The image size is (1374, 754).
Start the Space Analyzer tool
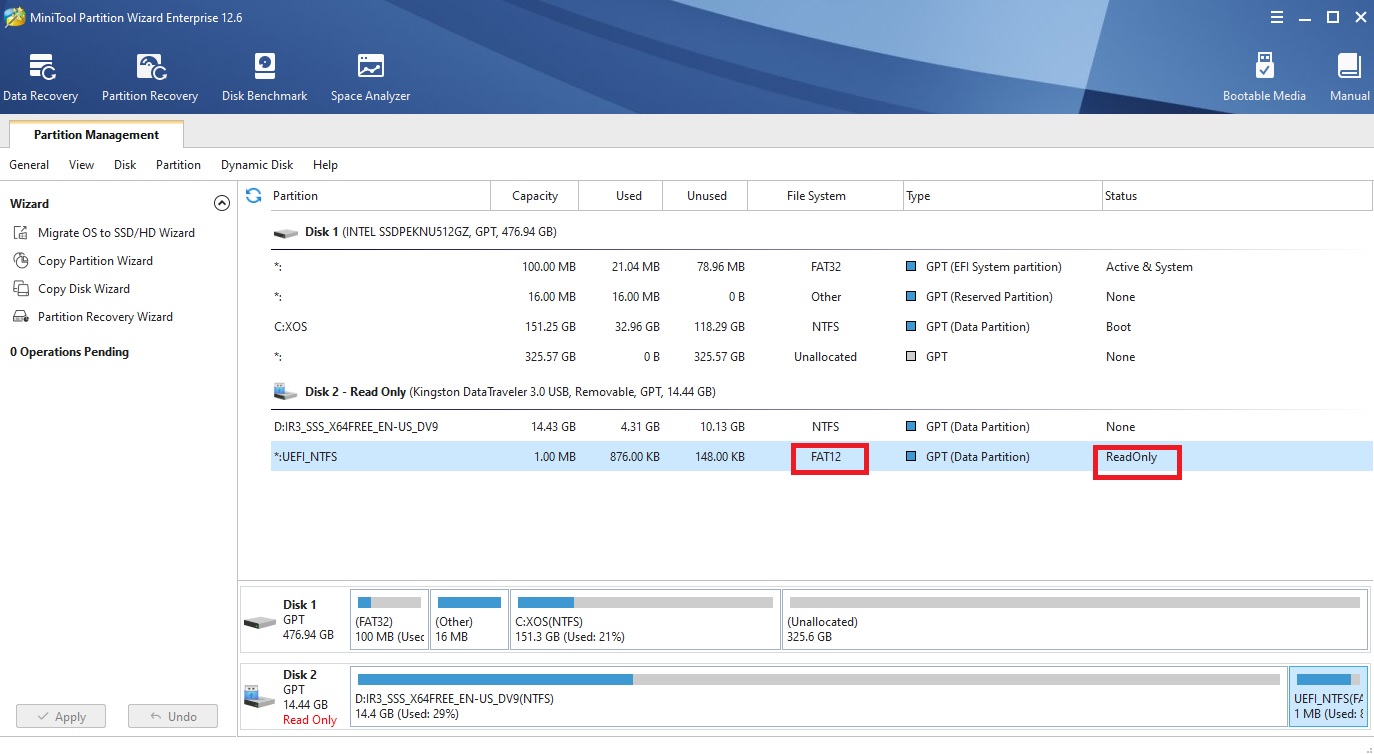click(x=370, y=77)
